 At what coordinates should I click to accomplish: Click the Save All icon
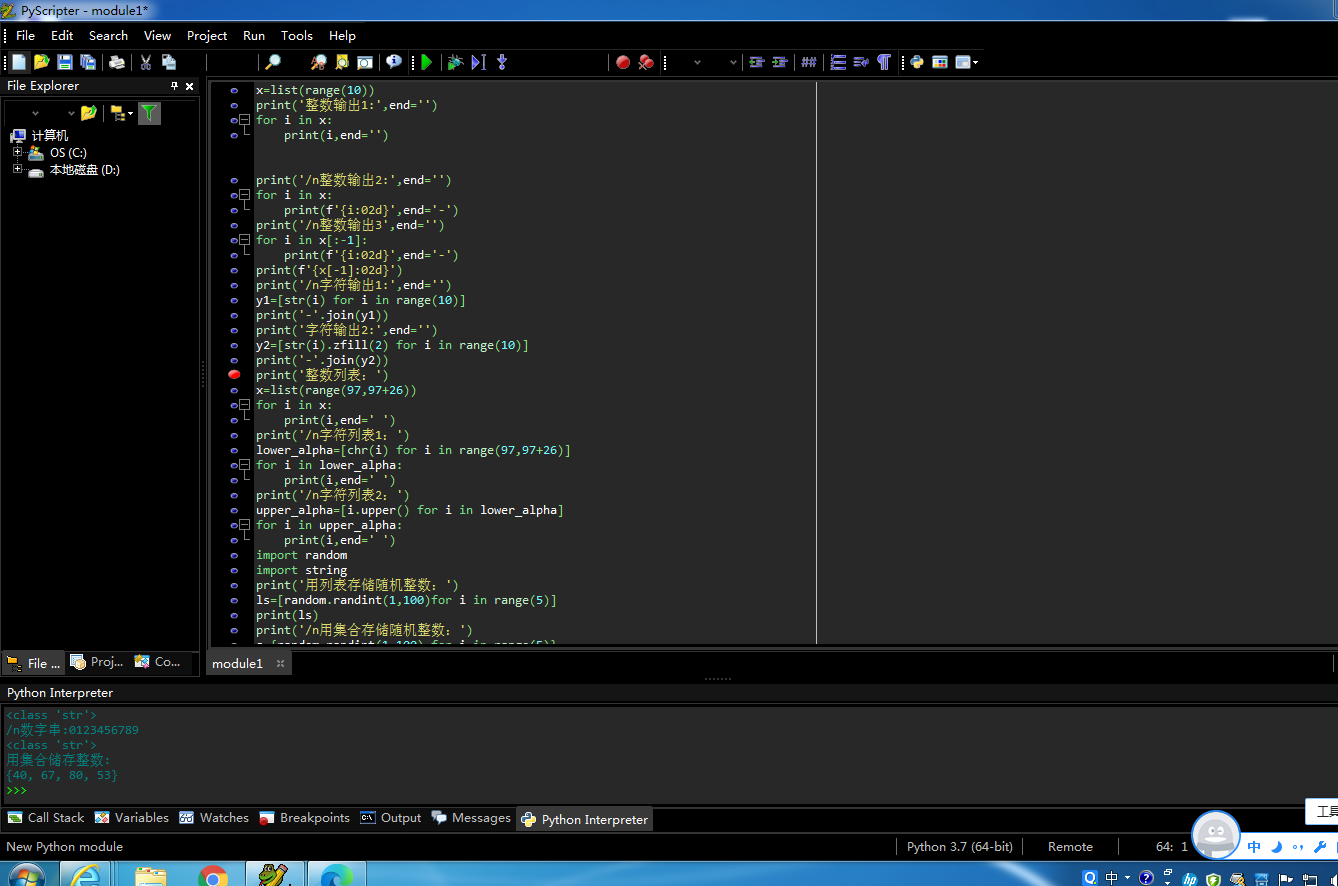(x=88, y=62)
